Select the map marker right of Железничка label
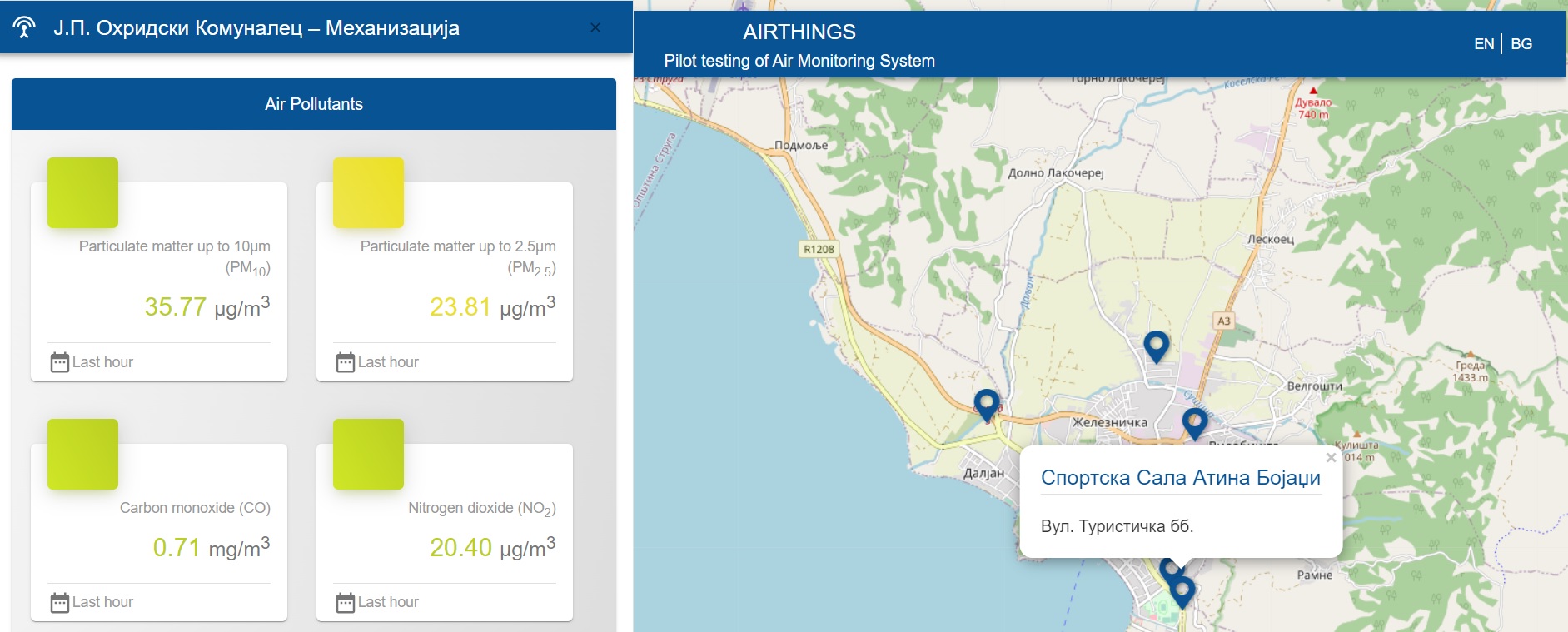The height and width of the screenshot is (632, 1568). 1194,423
